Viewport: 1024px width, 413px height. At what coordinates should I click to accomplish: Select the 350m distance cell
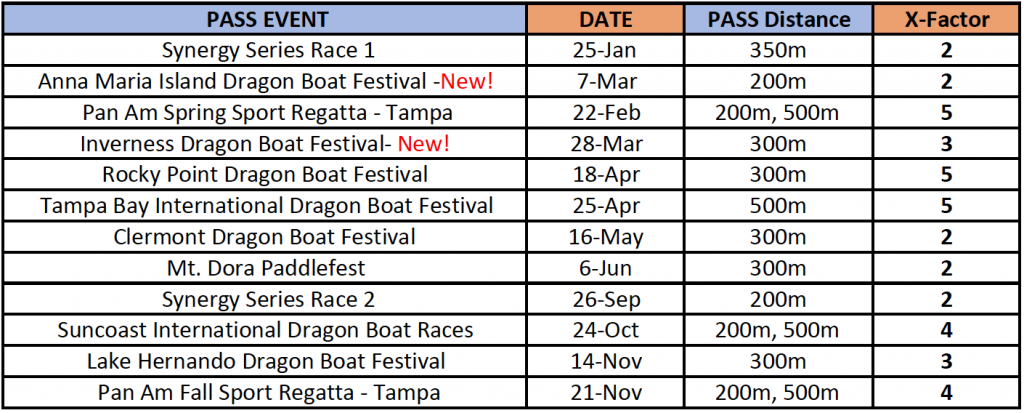[x=779, y=50]
